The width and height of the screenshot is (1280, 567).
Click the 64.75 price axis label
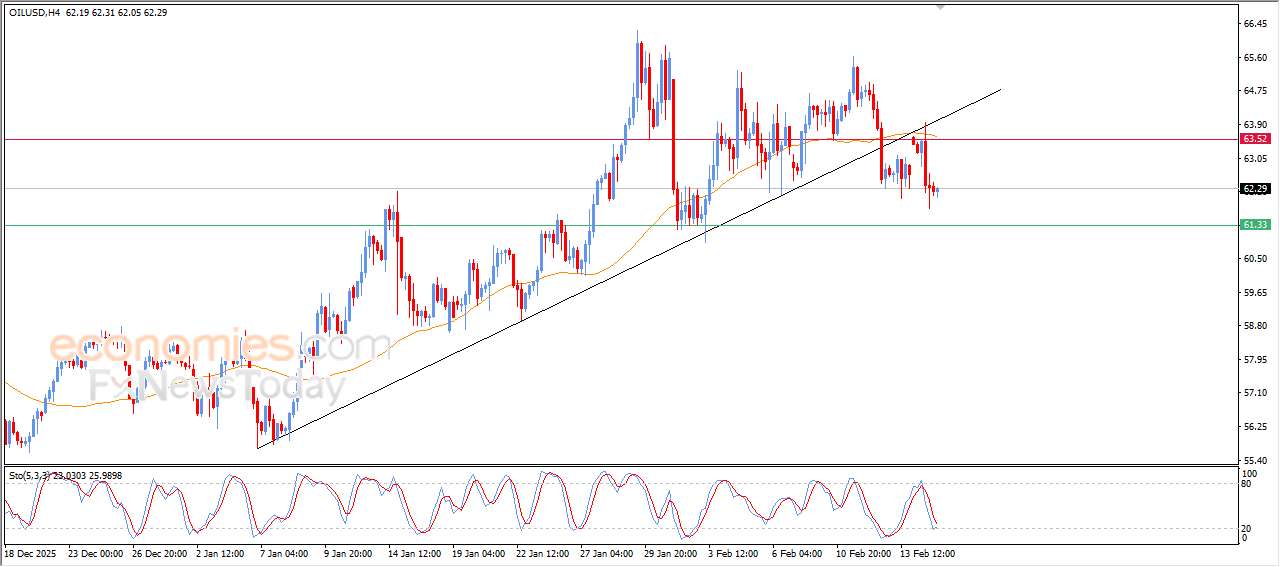[x=1254, y=91]
